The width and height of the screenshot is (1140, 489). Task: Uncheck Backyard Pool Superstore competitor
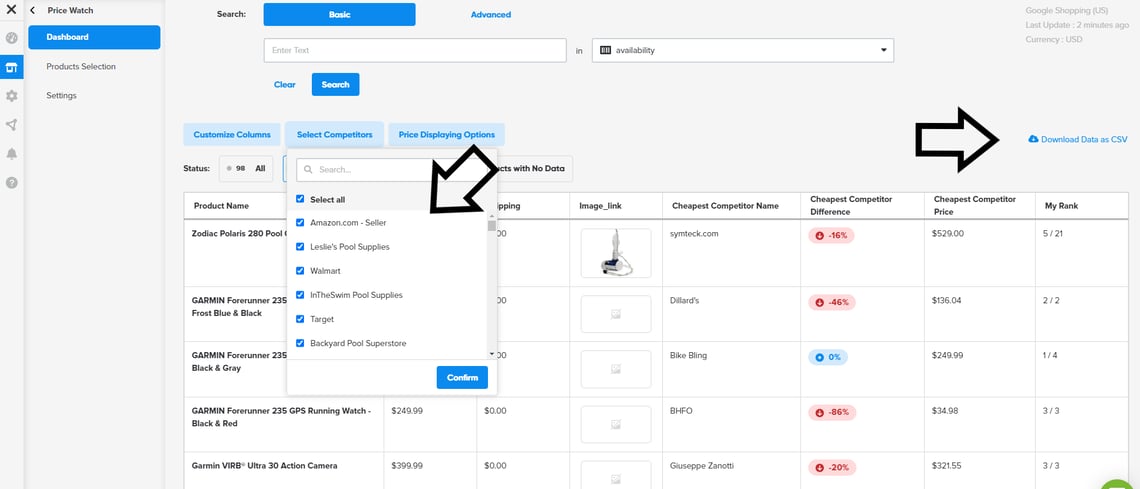tap(300, 343)
